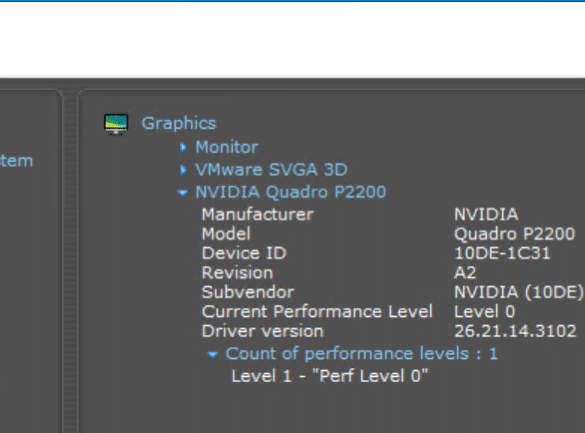Click the Manufacturer label
Image resolution: width=585 pixels, height=433 pixels.
point(257,214)
